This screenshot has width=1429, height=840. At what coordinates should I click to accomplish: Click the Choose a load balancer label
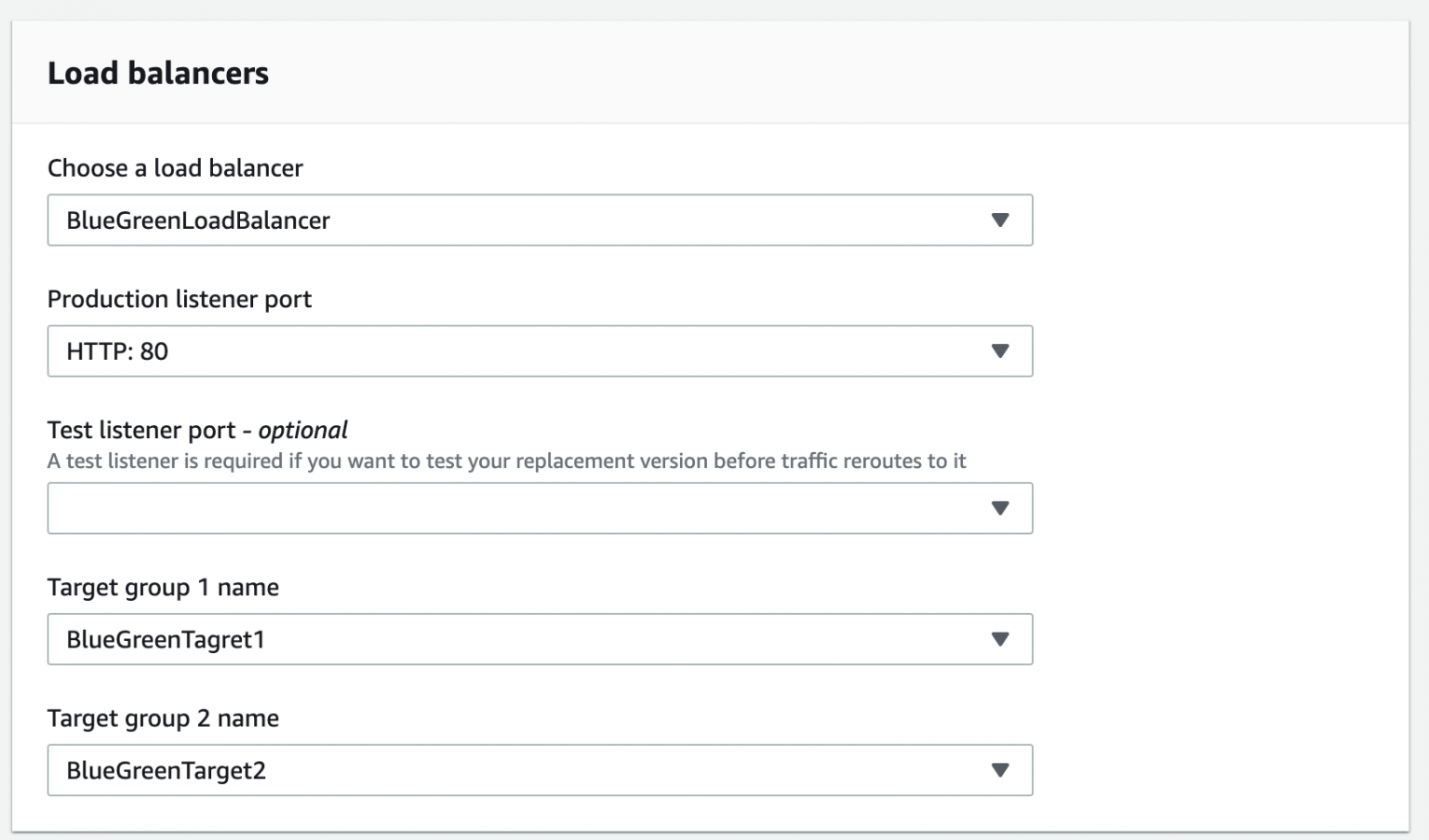click(176, 168)
